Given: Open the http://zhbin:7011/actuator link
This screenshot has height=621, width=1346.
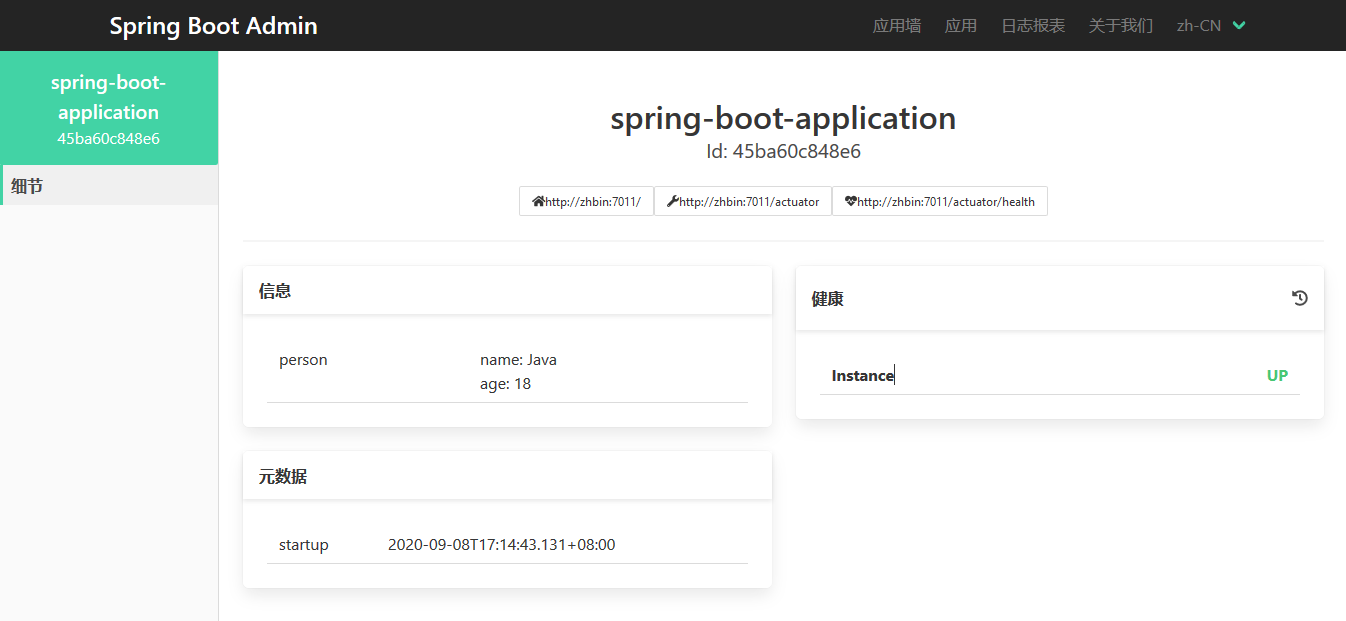Looking at the screenshot, I should tap(743, 201).
